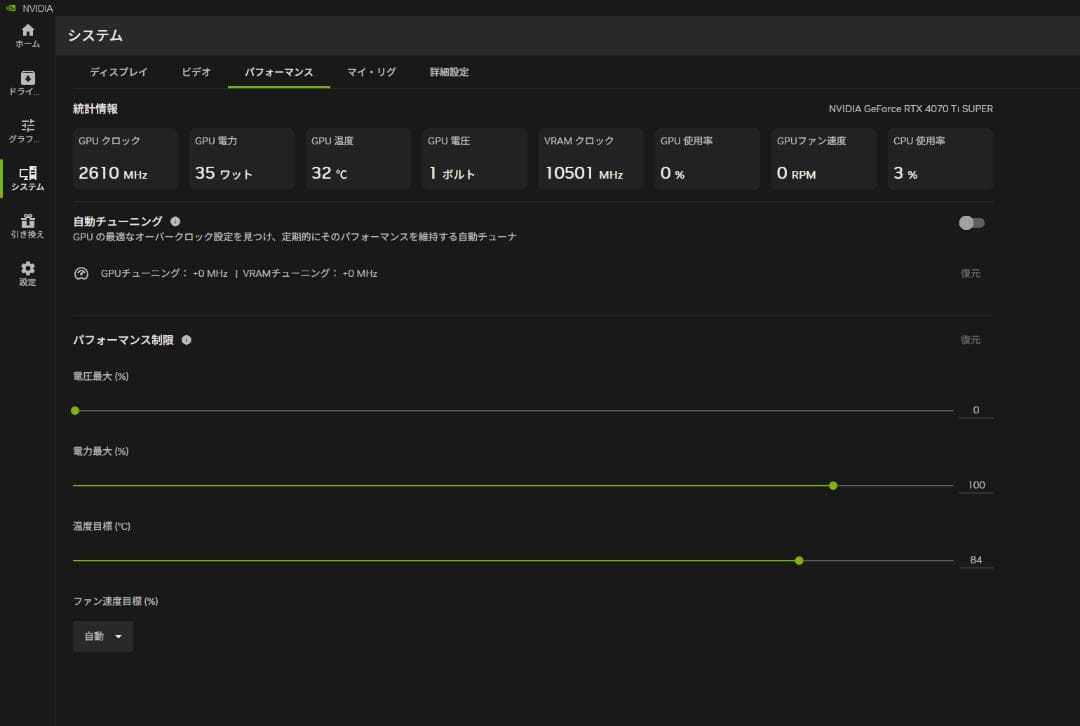
Task: Open the 設定 gear icon
Action: click(27, 265)
